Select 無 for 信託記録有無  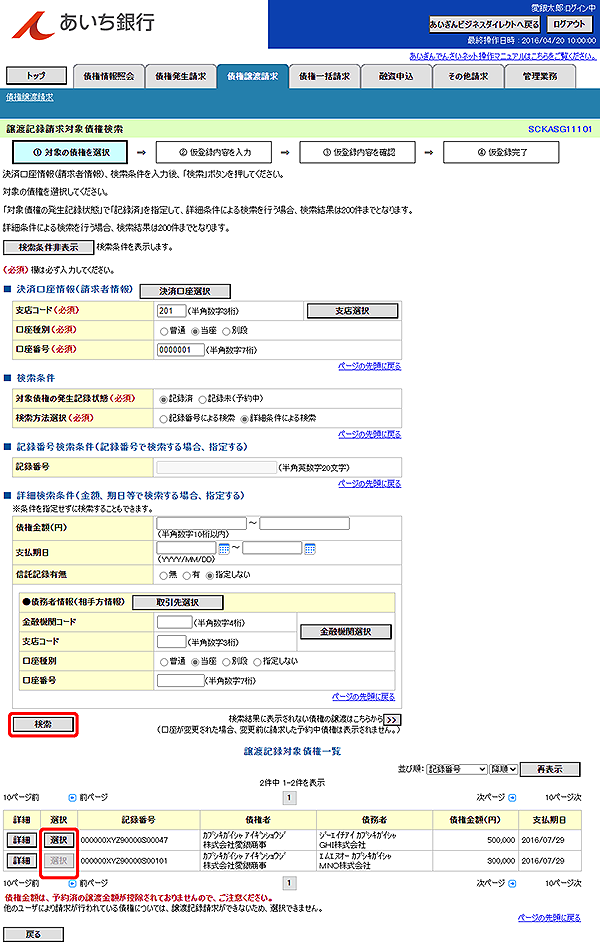click(164, 576)
